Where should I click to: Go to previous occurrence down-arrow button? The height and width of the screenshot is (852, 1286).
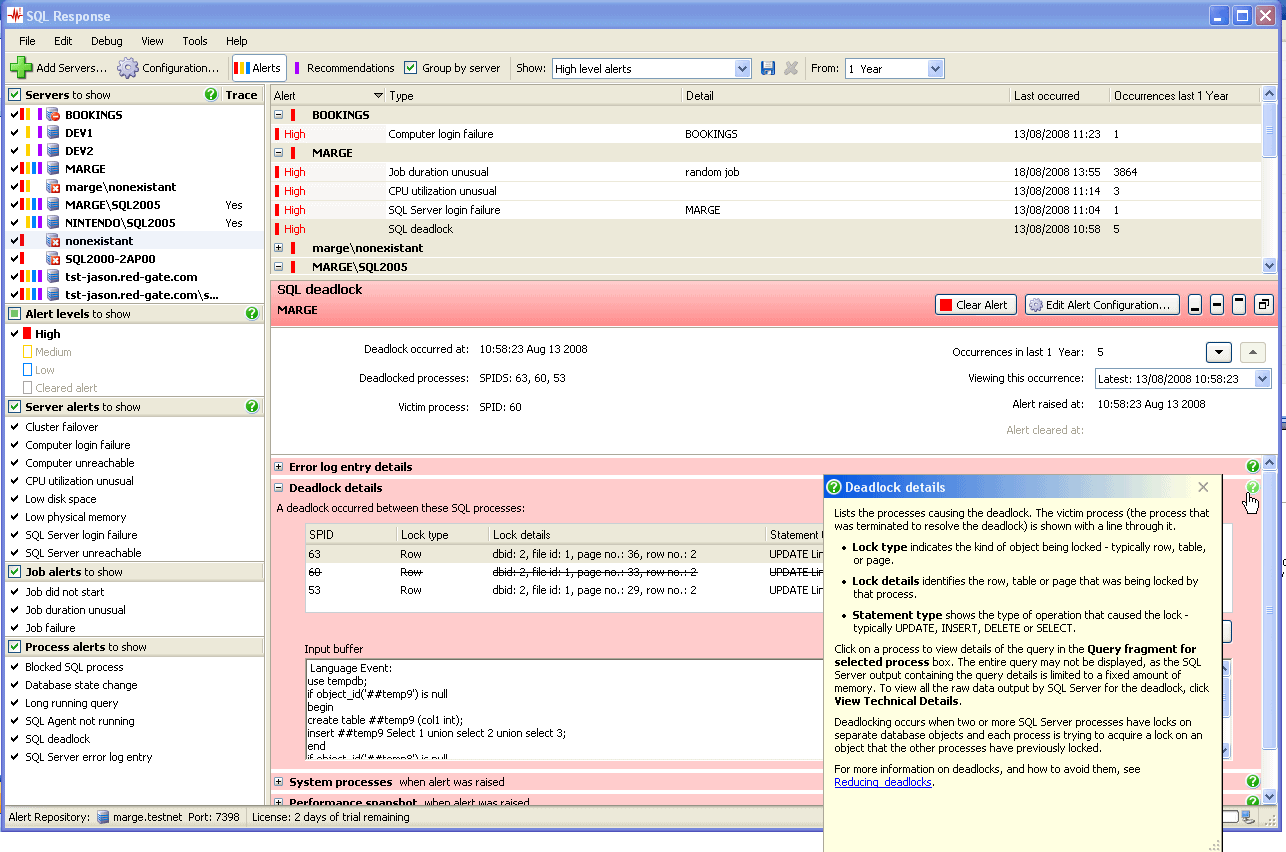tap(1218, 352)
